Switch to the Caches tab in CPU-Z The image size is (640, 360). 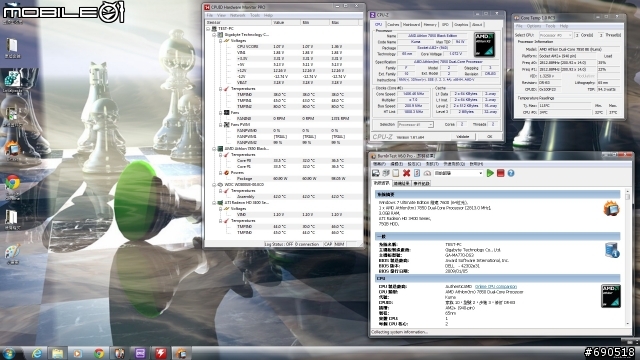click(x=393, y=25)
